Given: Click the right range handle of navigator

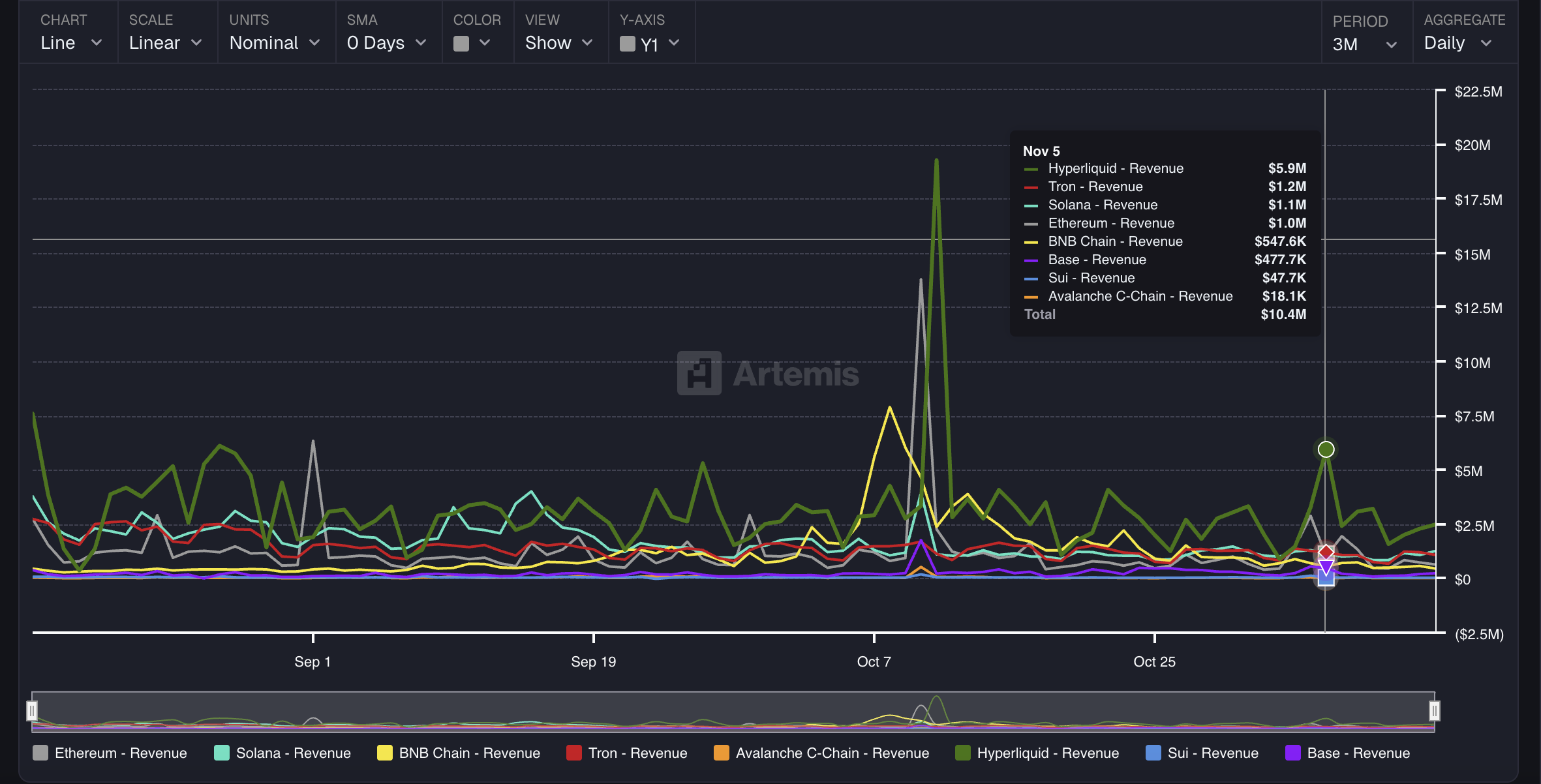Looking at the screenshot, I should click(1434, 710).
